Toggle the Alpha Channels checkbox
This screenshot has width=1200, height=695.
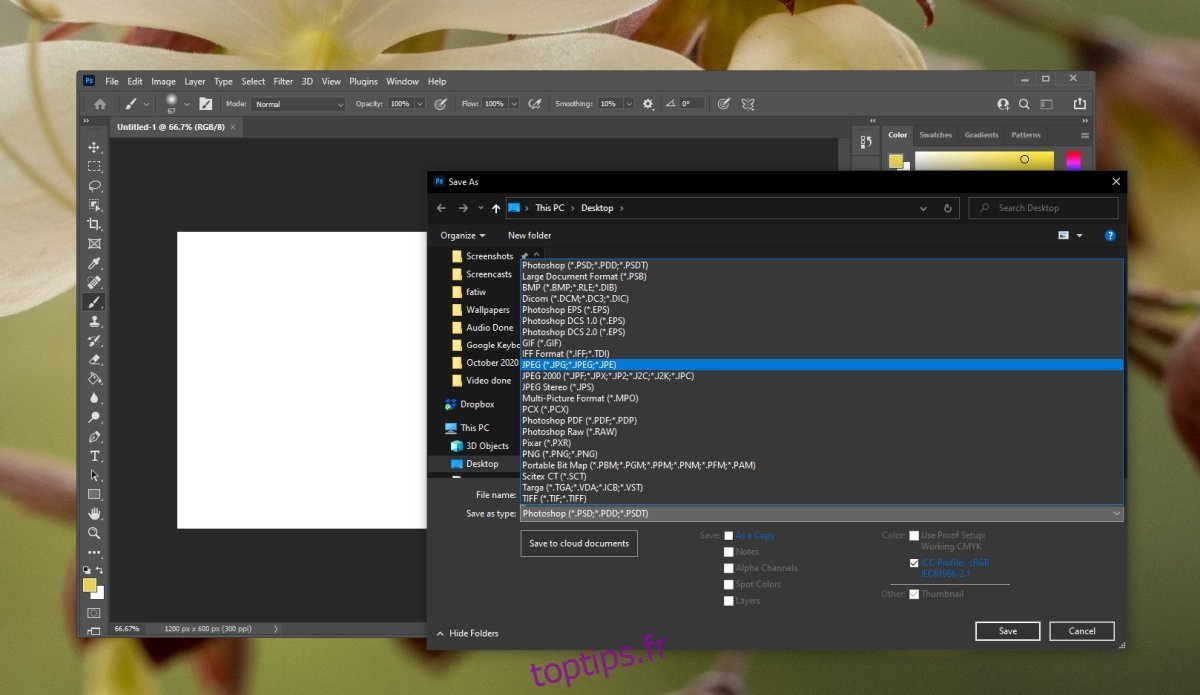[729, 568]
